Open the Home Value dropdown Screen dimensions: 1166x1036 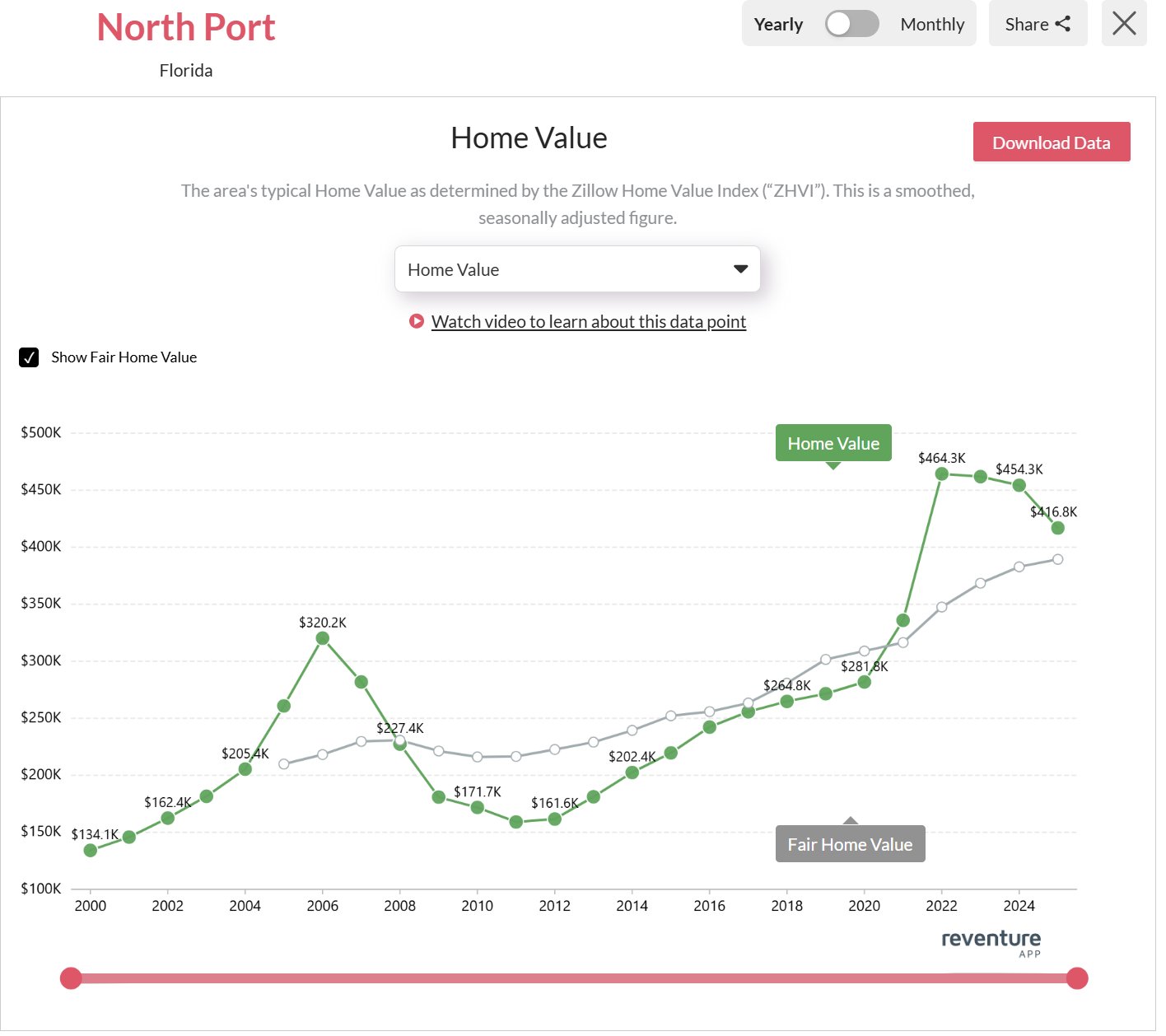(576, 269)
